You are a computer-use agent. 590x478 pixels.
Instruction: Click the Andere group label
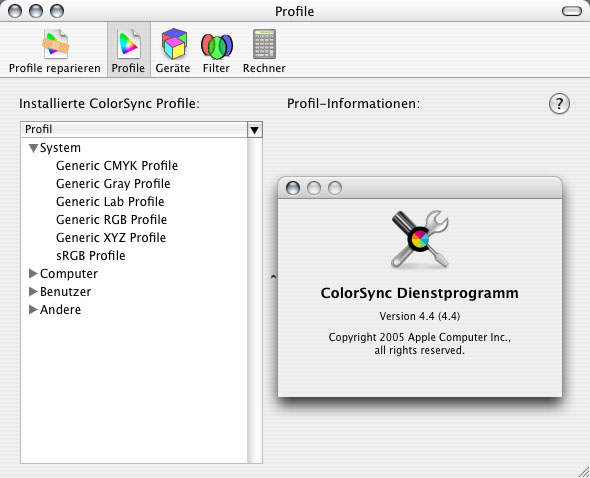point(61,309)
